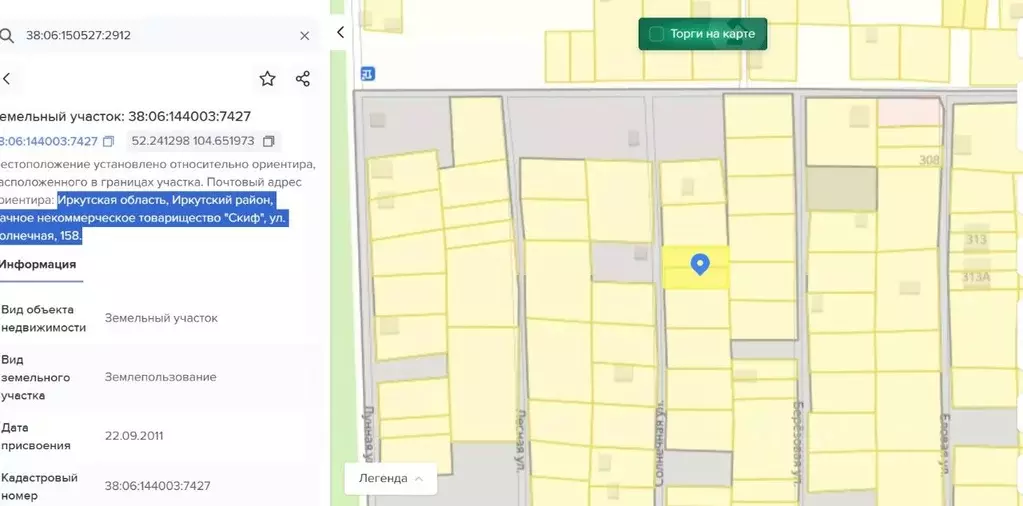Enable the "Торги на карте" checkbox

(657, 34)
